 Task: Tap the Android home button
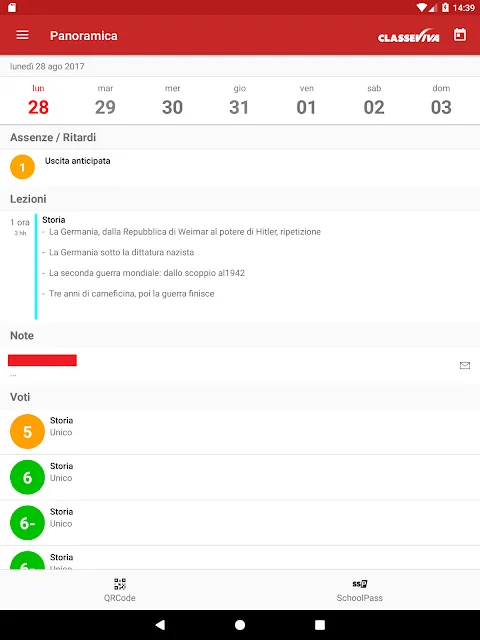240,625
